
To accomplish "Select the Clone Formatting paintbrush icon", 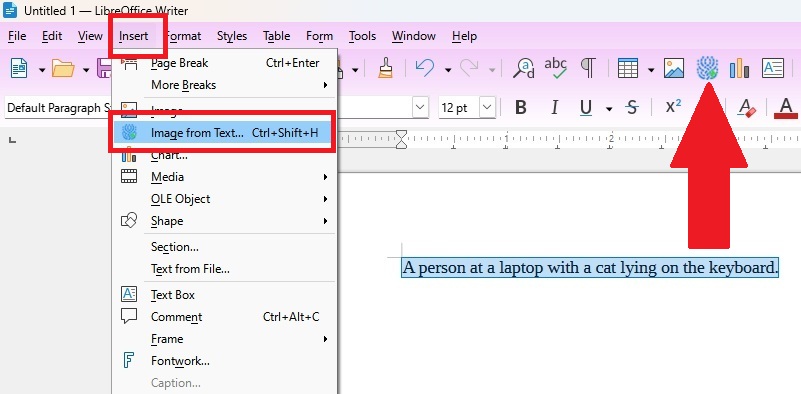I will [x=386, y=68].
